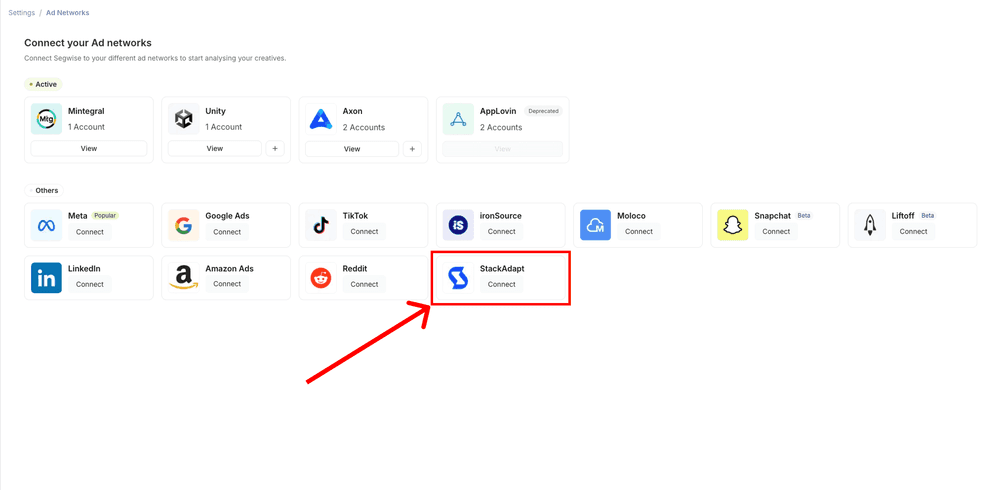
Task: Click the ironSource network name text
Action: click(501, 216)
